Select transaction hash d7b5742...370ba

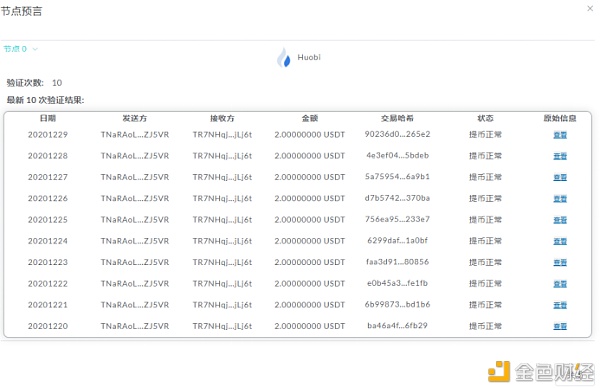397,198
